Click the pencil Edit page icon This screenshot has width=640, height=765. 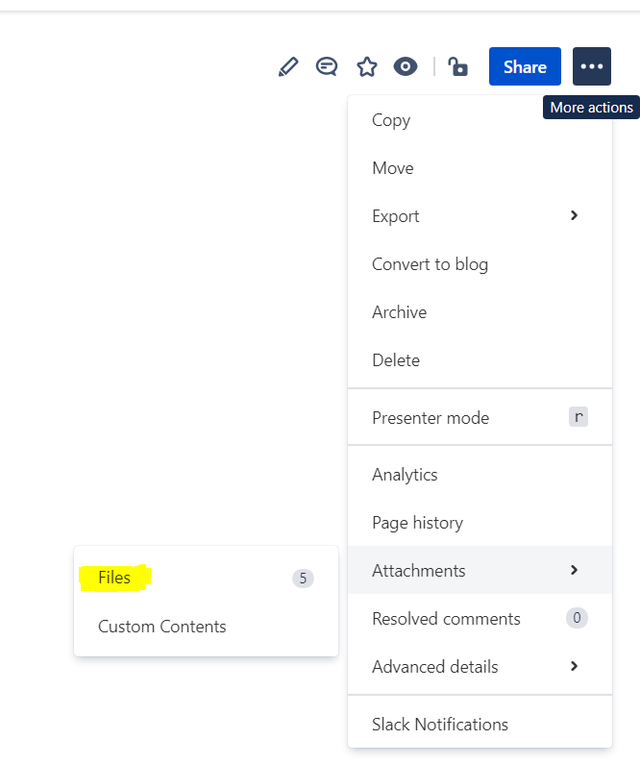pos(288,67)
